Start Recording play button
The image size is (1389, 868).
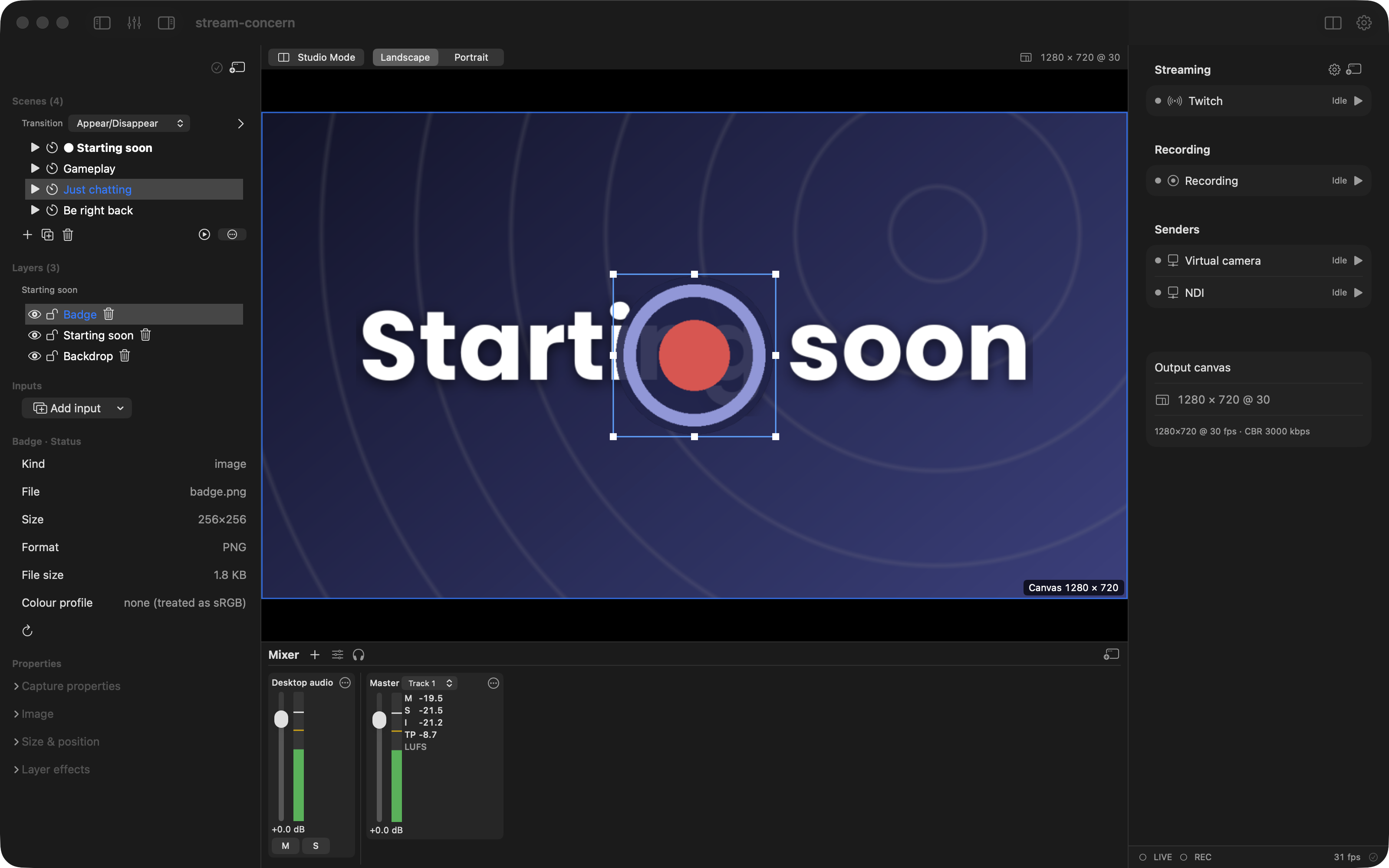[x=1358, y=181]
